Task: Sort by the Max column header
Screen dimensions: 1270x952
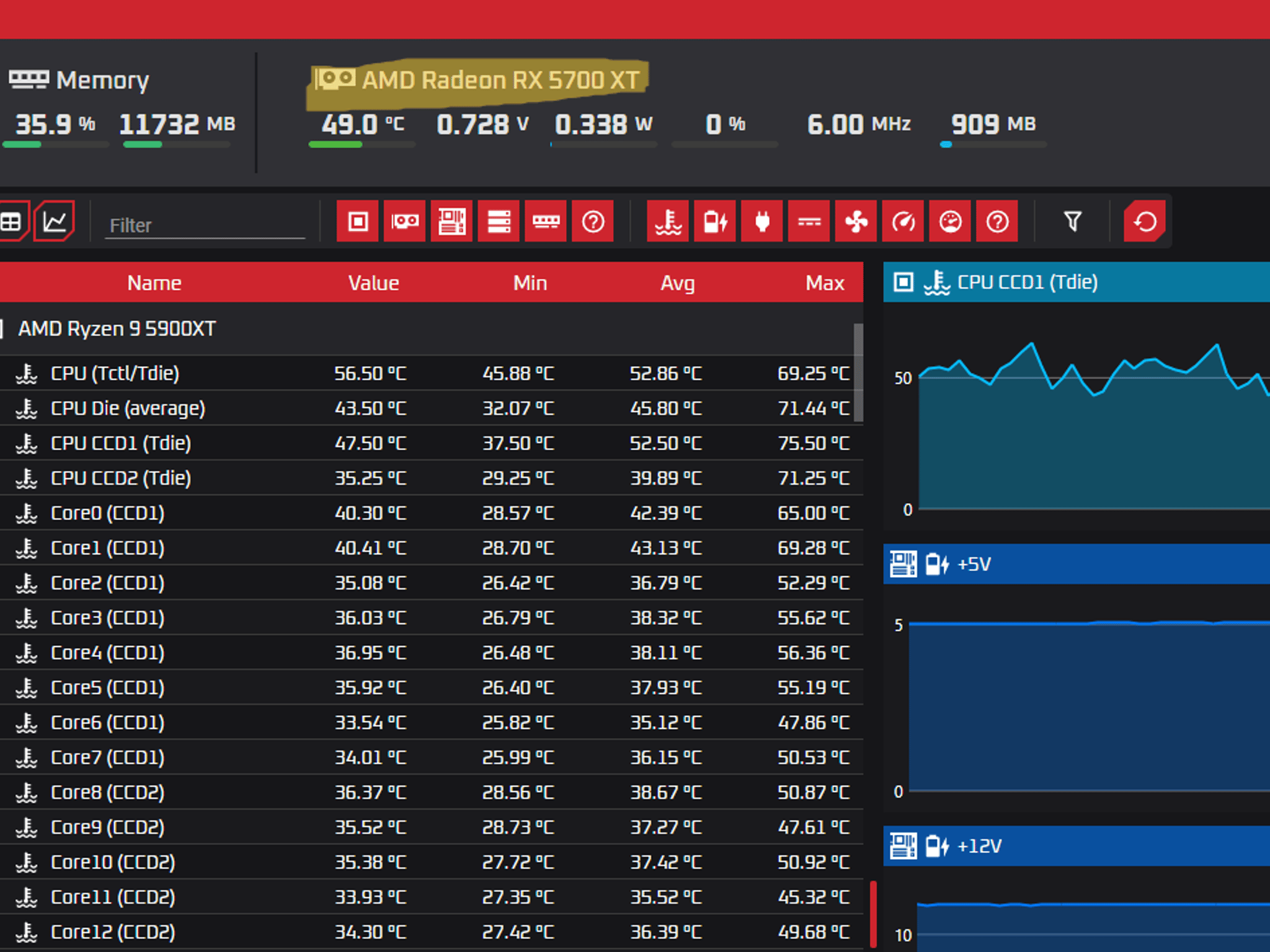Action: (x=825, y=283)
